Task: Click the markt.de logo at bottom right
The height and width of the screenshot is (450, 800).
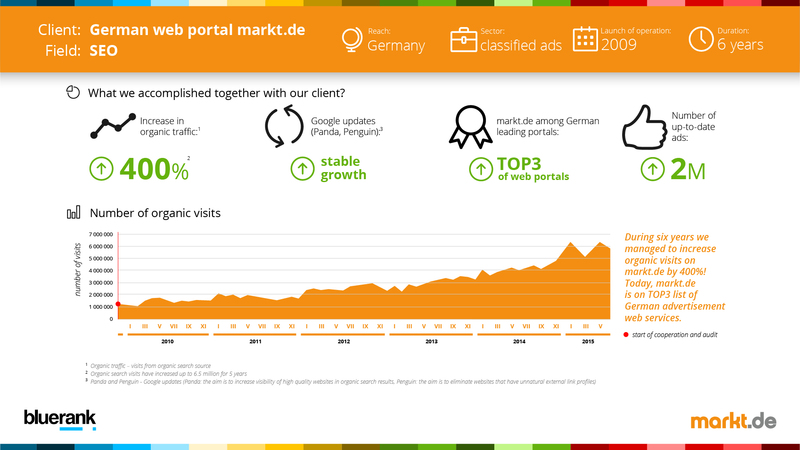Action: tap(733, 421)
